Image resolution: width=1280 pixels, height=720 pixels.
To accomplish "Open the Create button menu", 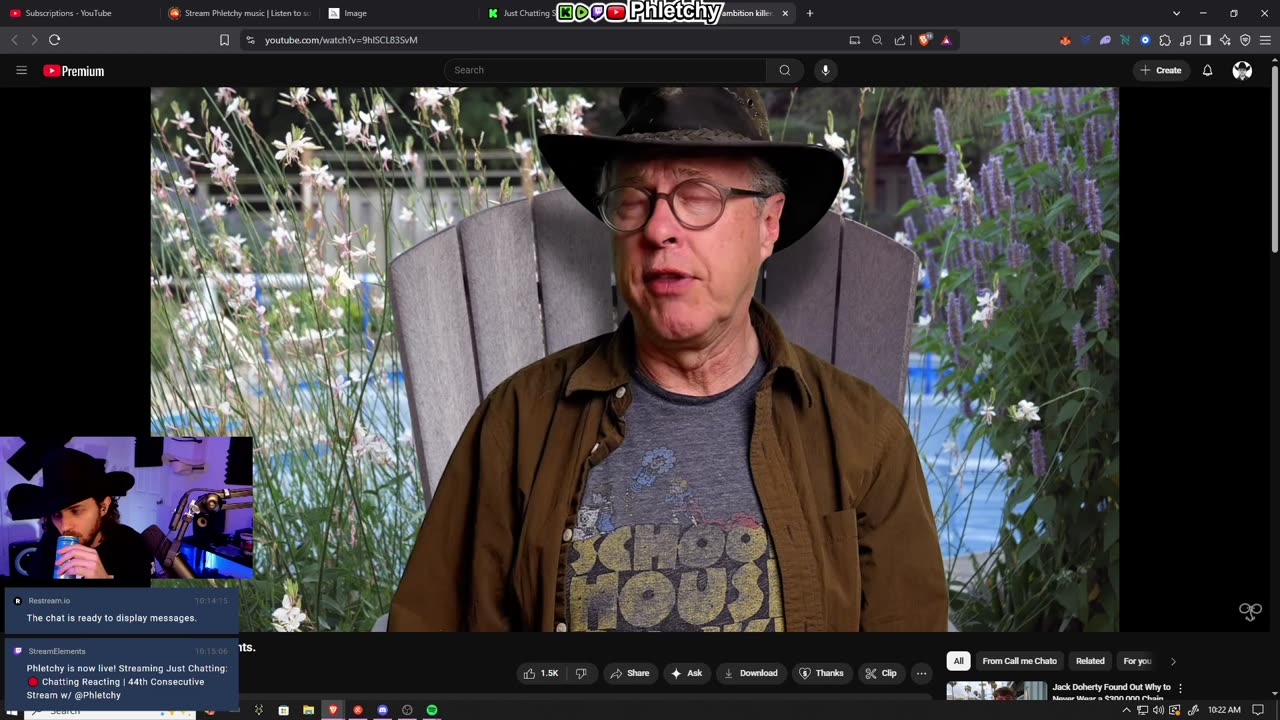I will (x=1161, y=70).
